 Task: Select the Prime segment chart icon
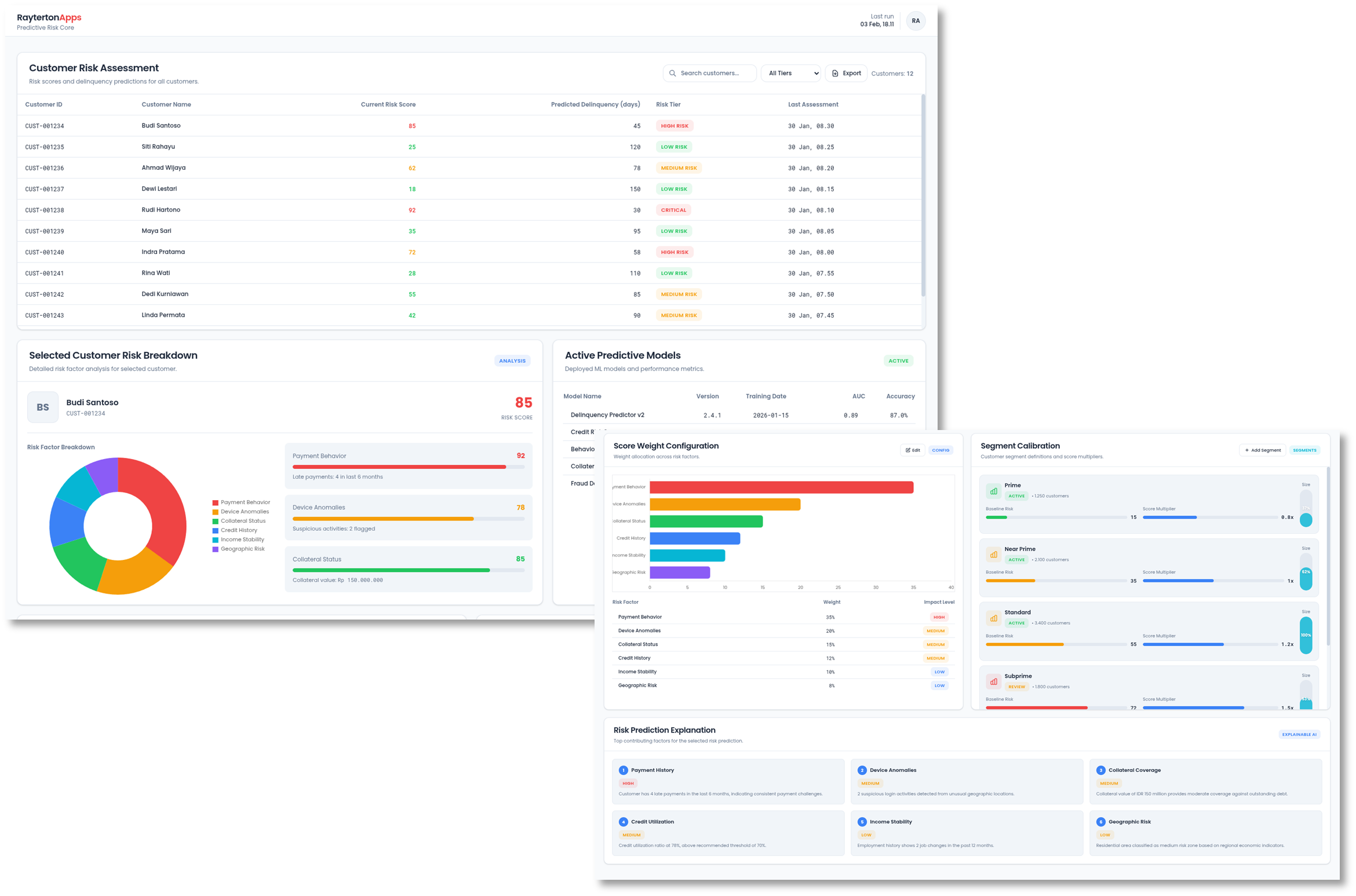993,491
